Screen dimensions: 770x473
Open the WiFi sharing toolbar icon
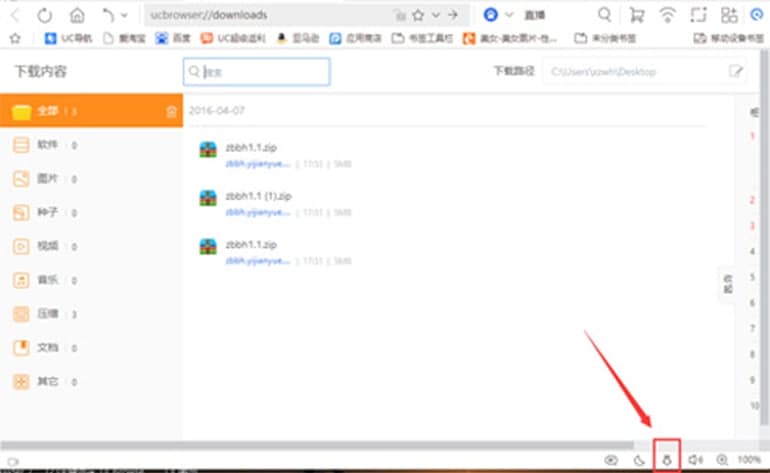tap(667, 15)
